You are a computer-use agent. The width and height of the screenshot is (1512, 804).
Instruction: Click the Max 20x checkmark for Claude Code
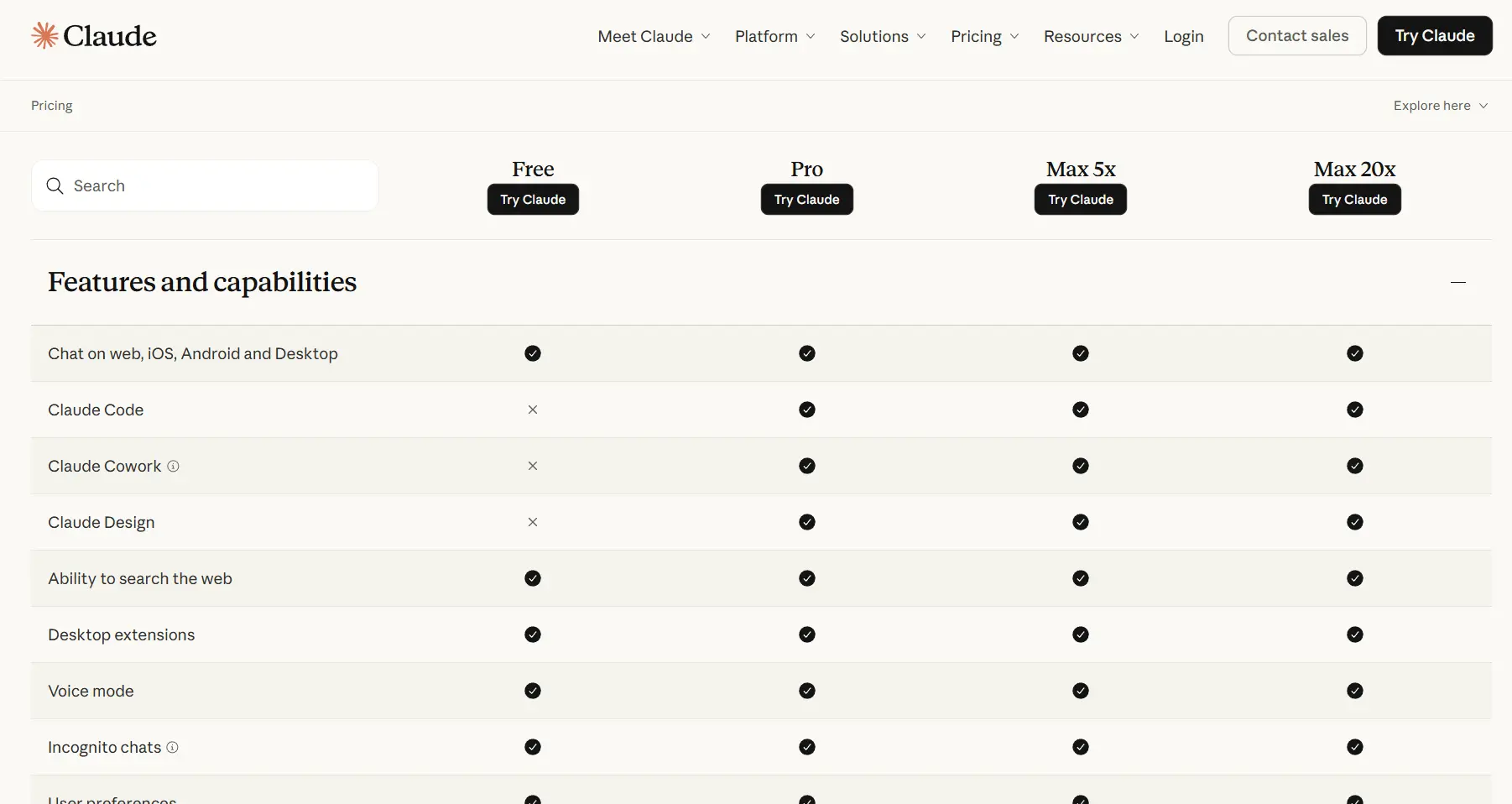coord(1355,410)
